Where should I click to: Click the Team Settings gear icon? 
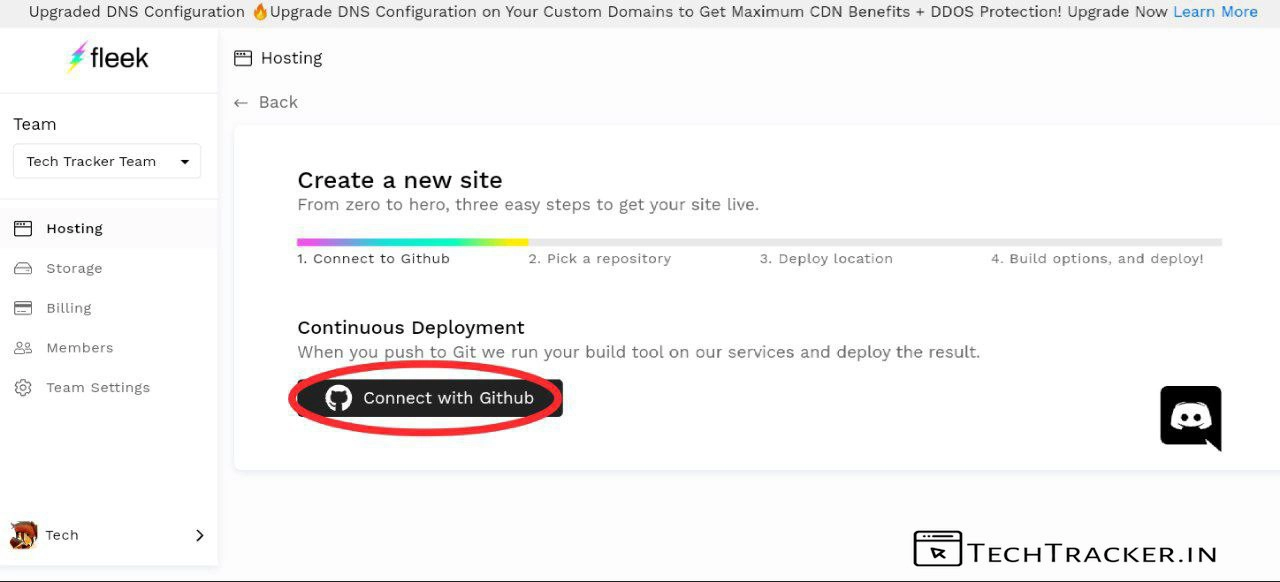coord(23,388)
